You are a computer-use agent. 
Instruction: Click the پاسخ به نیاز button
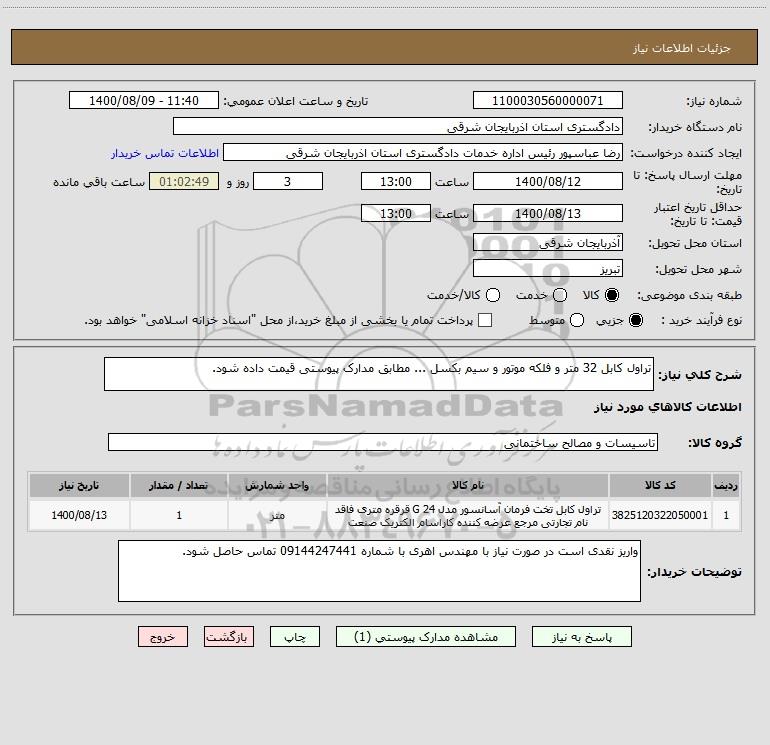(x=582, y=637)
